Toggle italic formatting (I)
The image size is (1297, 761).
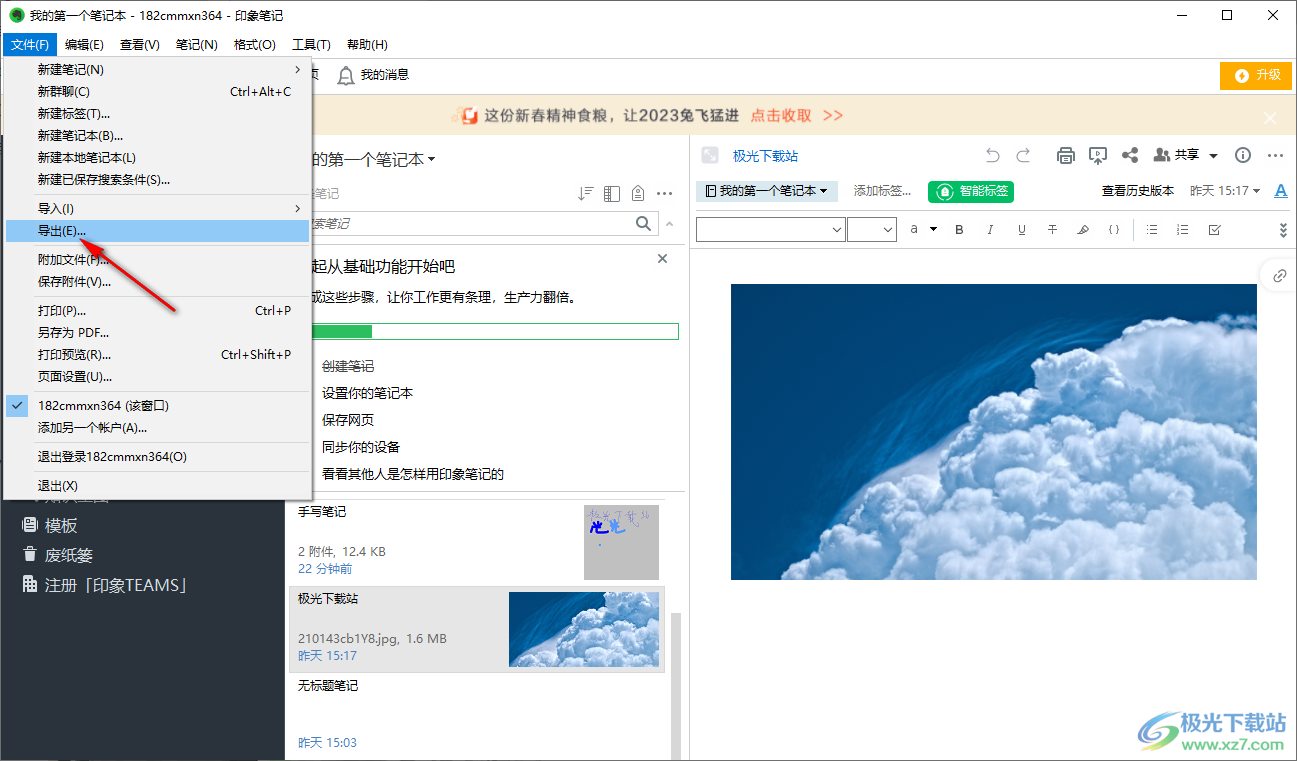coord(990,230)
